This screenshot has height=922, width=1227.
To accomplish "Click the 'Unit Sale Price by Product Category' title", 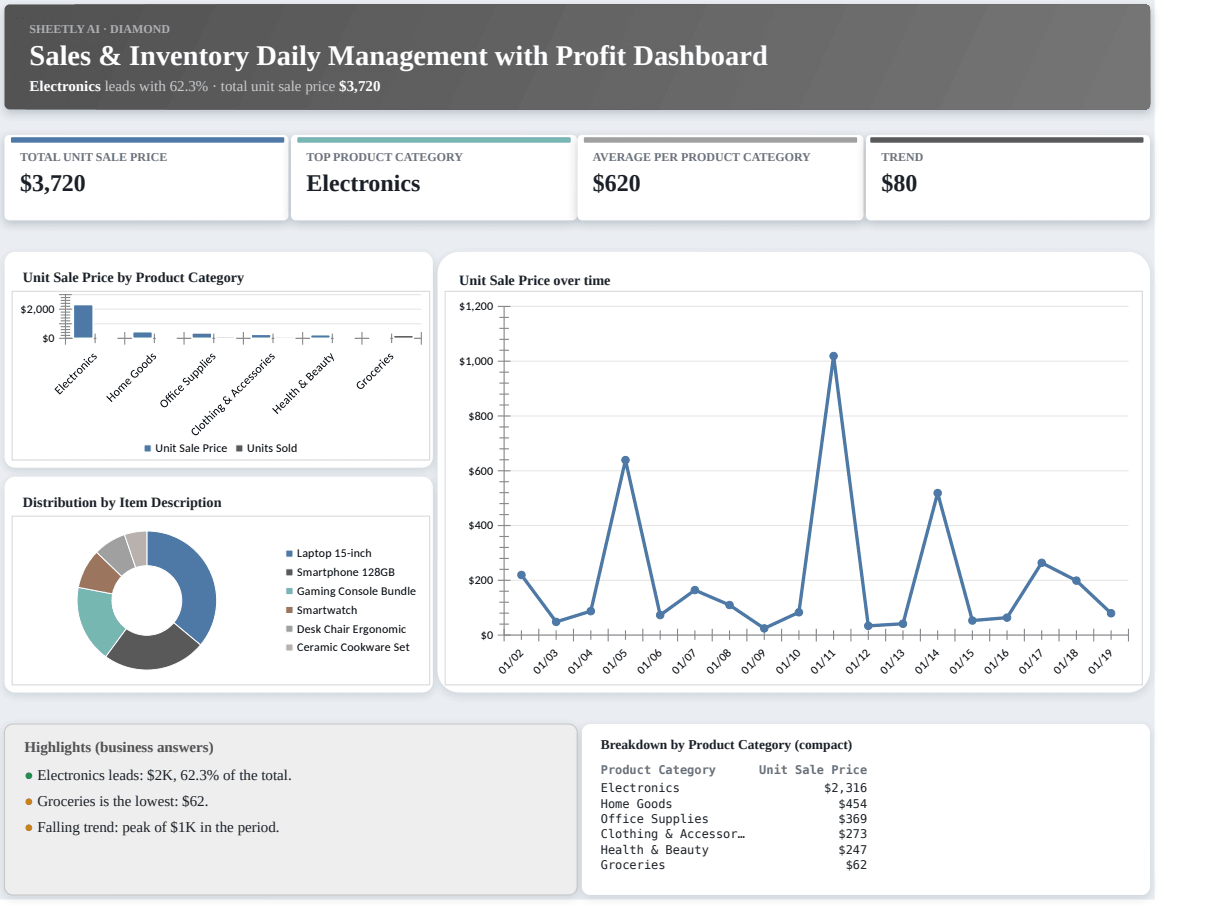I will click(x=133, y=278).
